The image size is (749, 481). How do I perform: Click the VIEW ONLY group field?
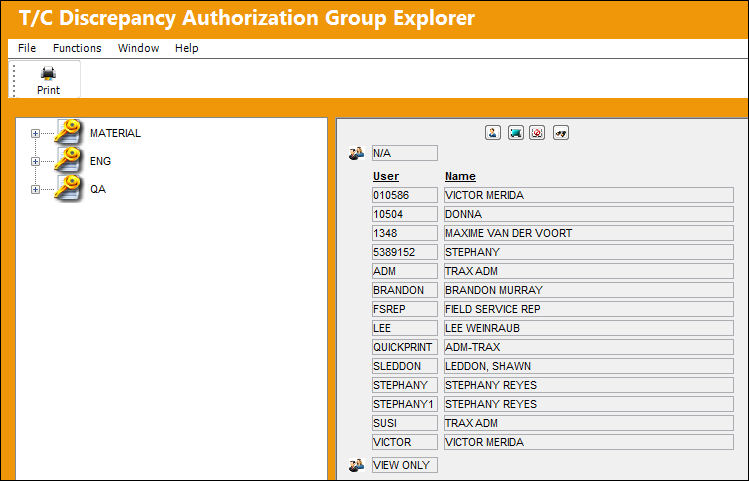(x=405, y=465)
